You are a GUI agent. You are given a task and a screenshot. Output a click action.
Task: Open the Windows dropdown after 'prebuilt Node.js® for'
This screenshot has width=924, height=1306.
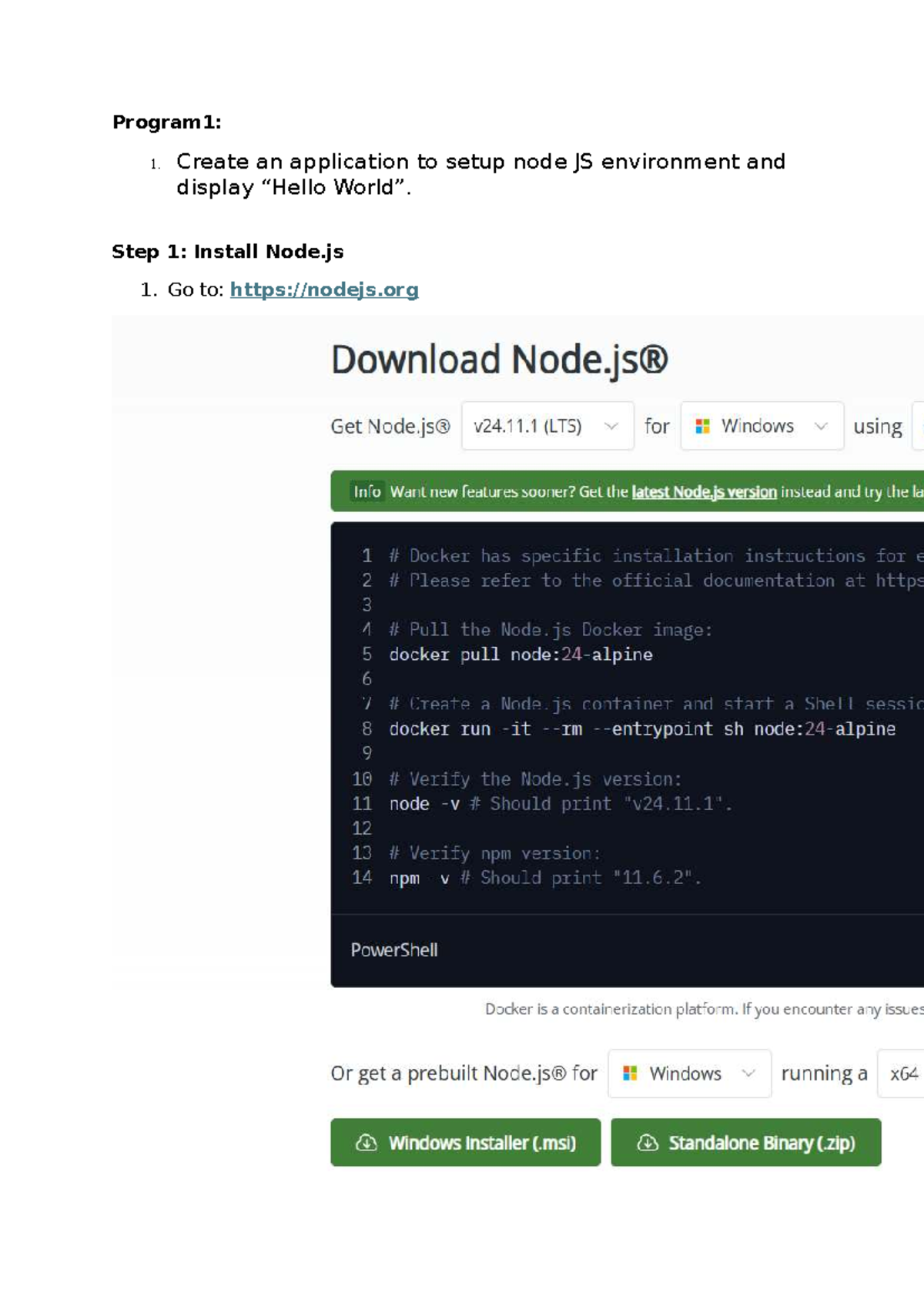(690, 1073)
